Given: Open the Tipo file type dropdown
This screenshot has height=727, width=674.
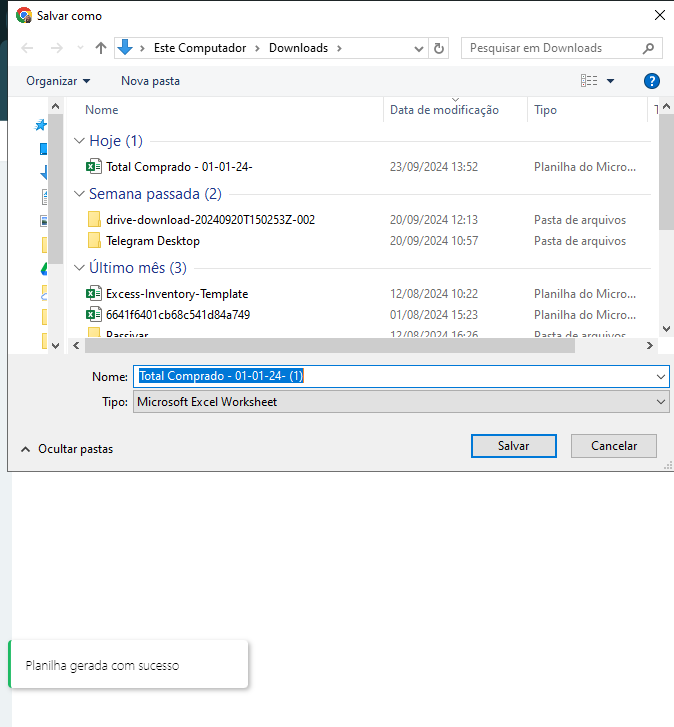Looking at the screenshot, I should 400,402.
